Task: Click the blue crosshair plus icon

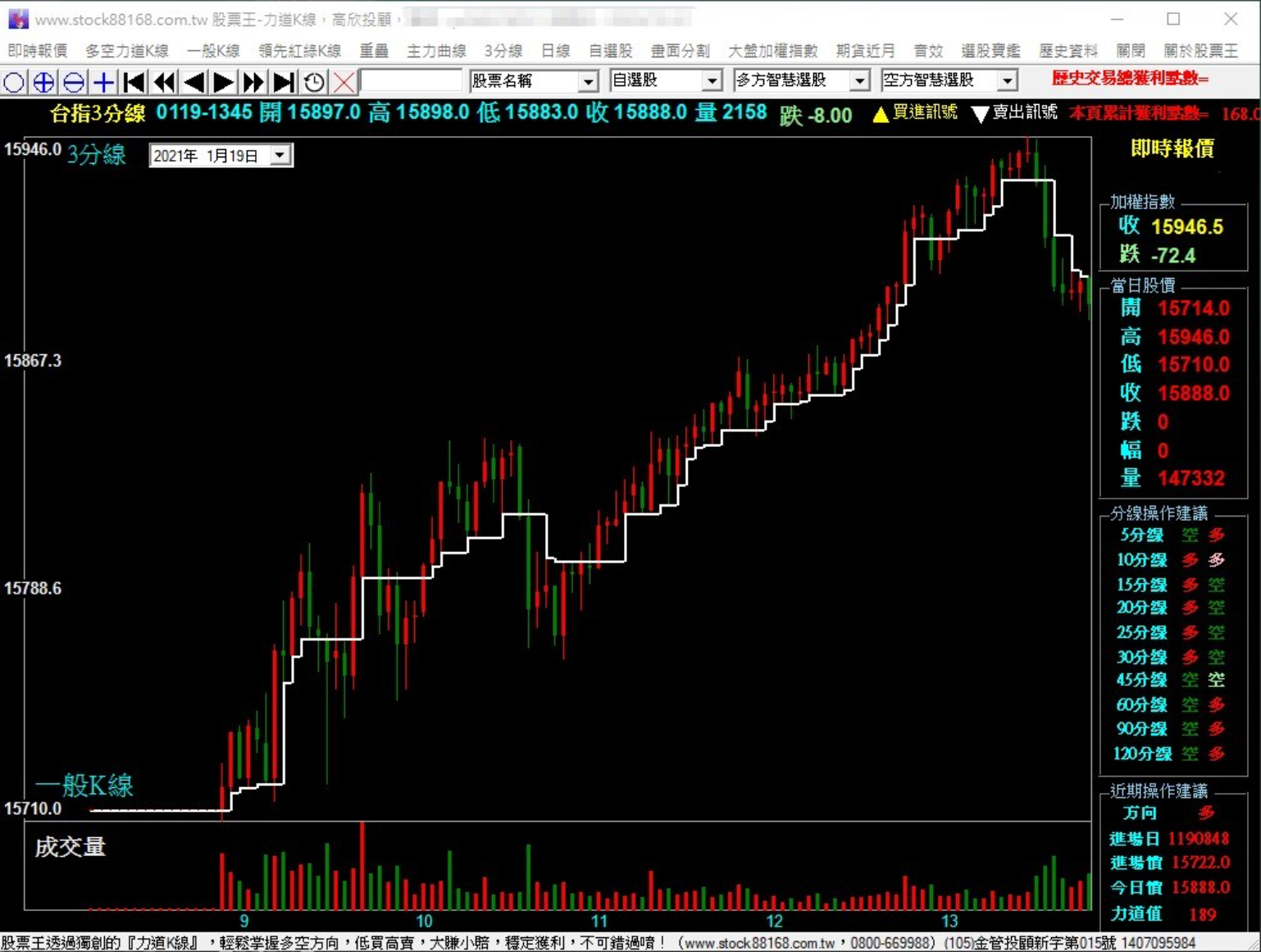Action: point(104,82)
